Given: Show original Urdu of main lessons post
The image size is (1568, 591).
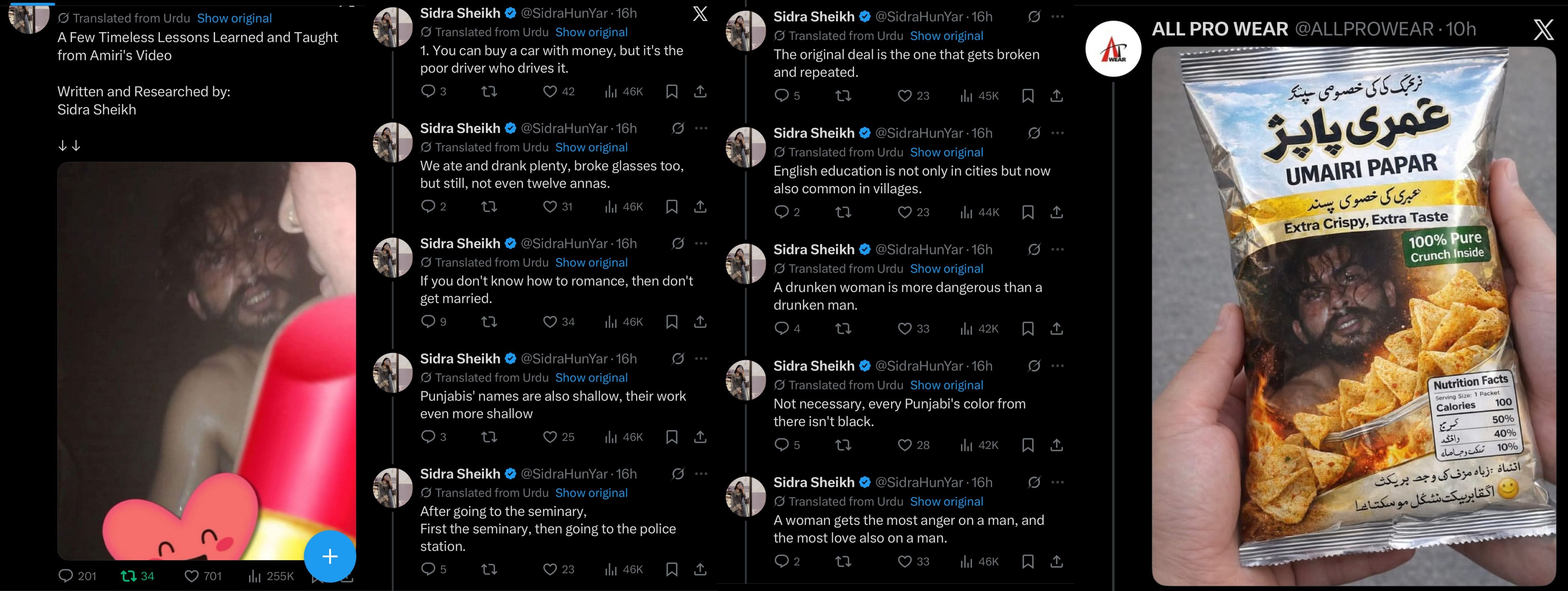Looking at the screenshot, I should tap(234, 18).
